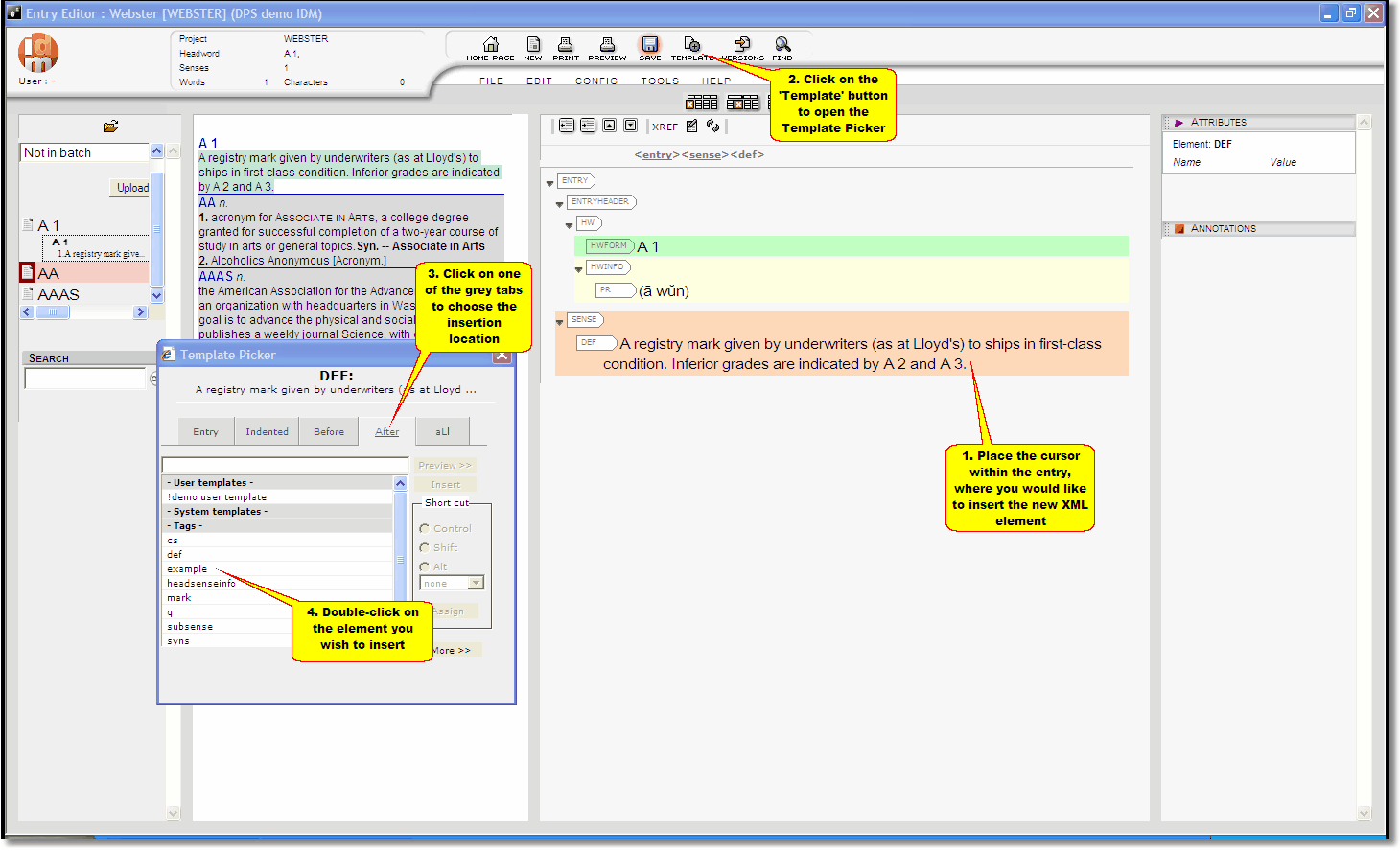Click the template filter input in Template Picker
Screen dimensions: 1400x853
[x=285, y=465]
